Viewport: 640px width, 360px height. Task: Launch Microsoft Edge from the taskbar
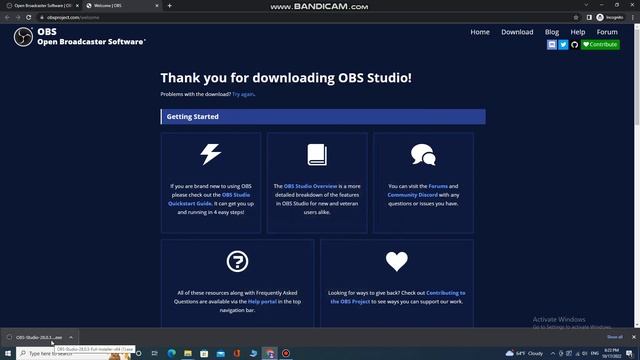171,353
